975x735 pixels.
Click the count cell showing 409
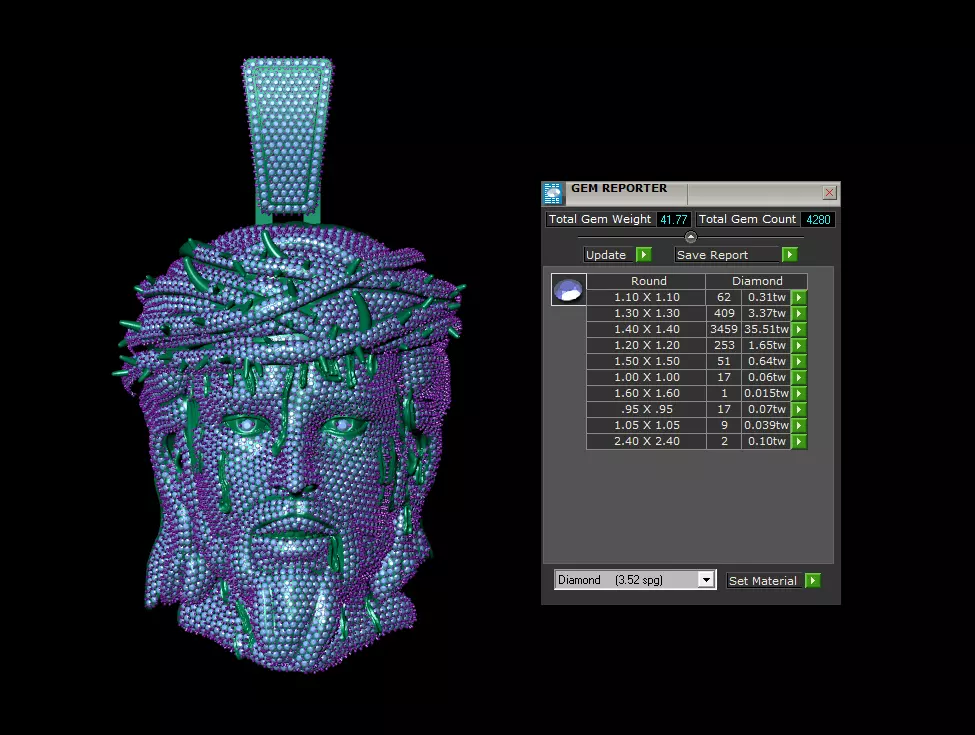724,313
